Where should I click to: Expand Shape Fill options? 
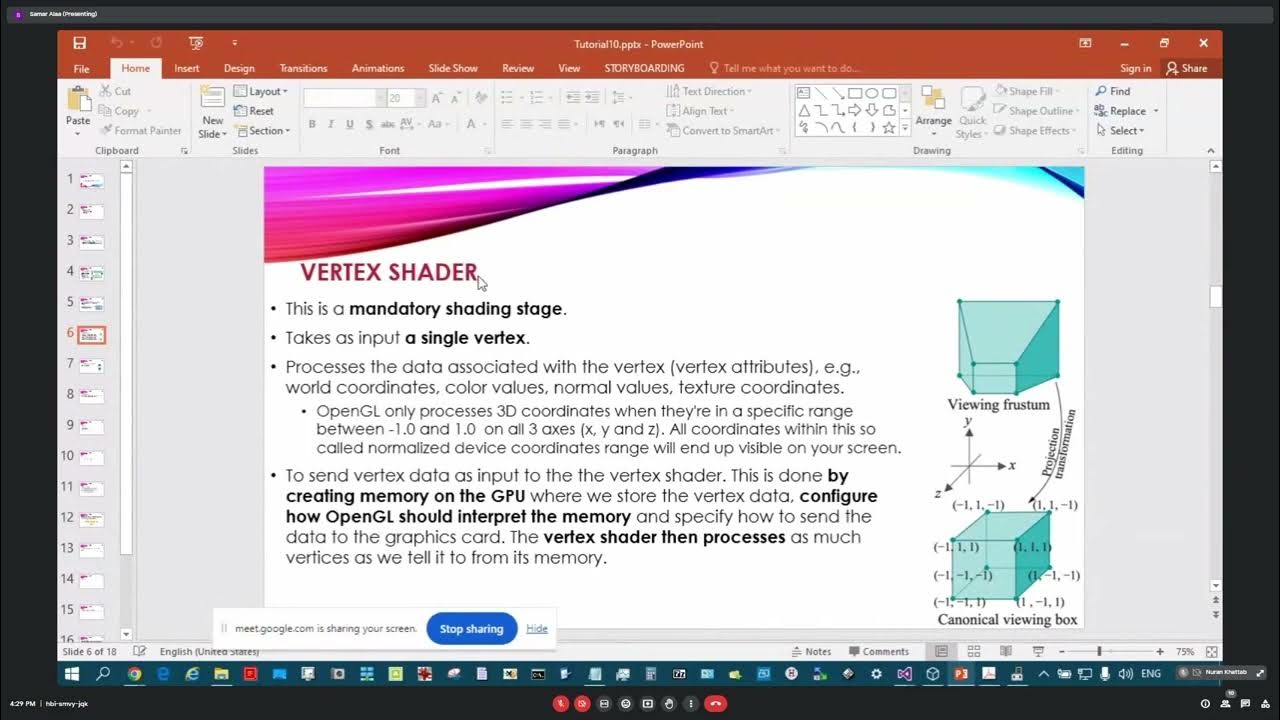[x=1027, y=91]
